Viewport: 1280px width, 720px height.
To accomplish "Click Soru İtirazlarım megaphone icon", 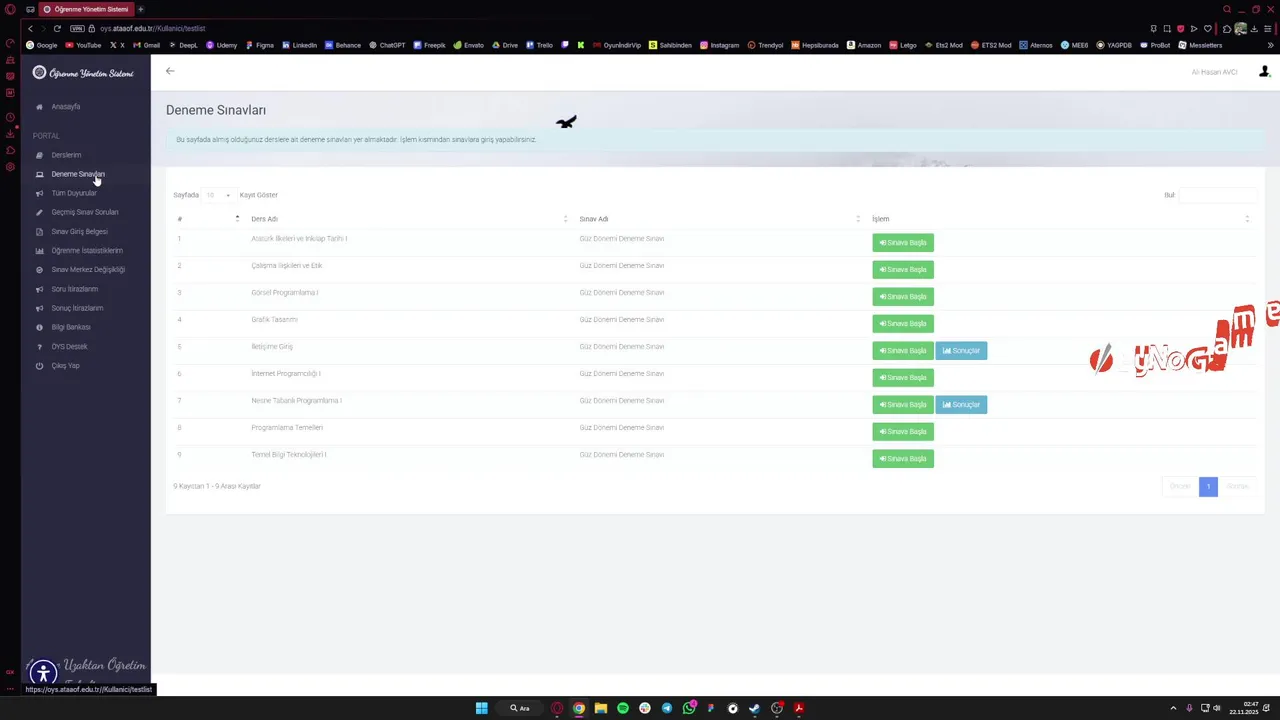I will point(39,289).
